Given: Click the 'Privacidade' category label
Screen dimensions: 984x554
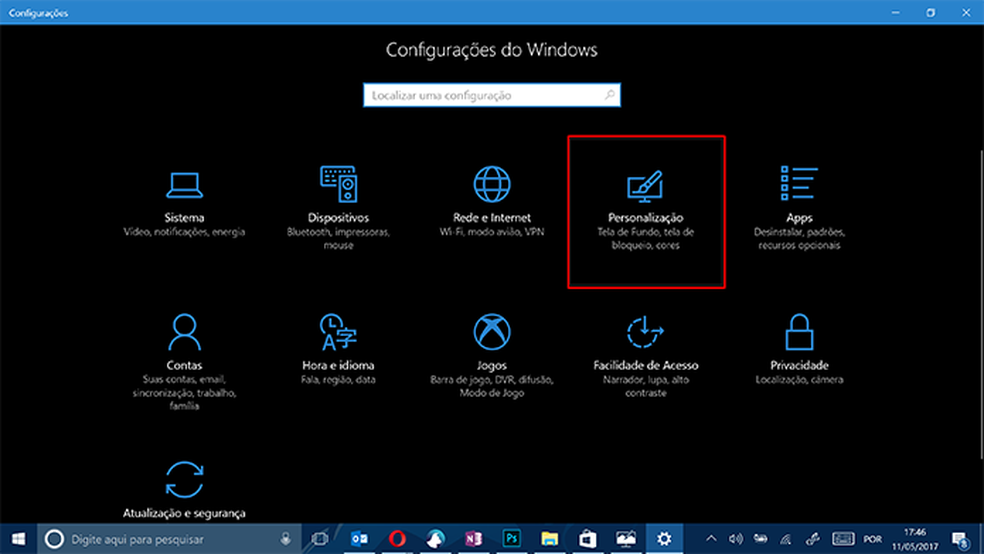Looking at the screenshot, I should 800,365.
